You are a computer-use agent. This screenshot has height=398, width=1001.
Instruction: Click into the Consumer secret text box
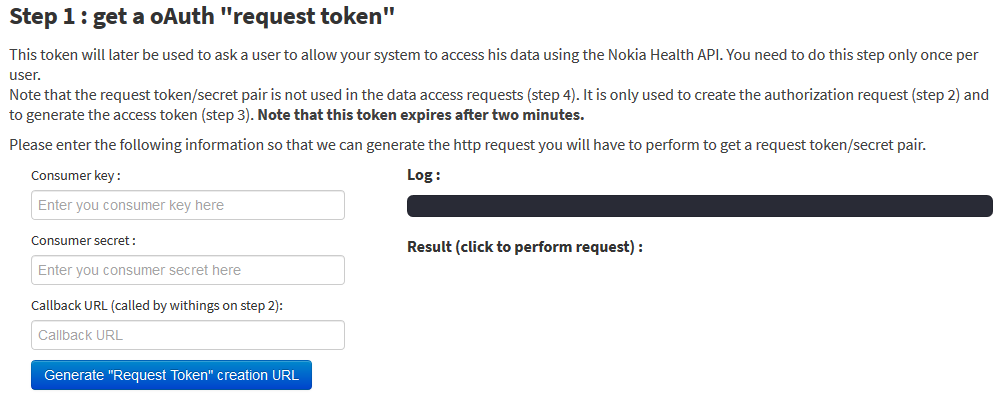click(188, 270)
